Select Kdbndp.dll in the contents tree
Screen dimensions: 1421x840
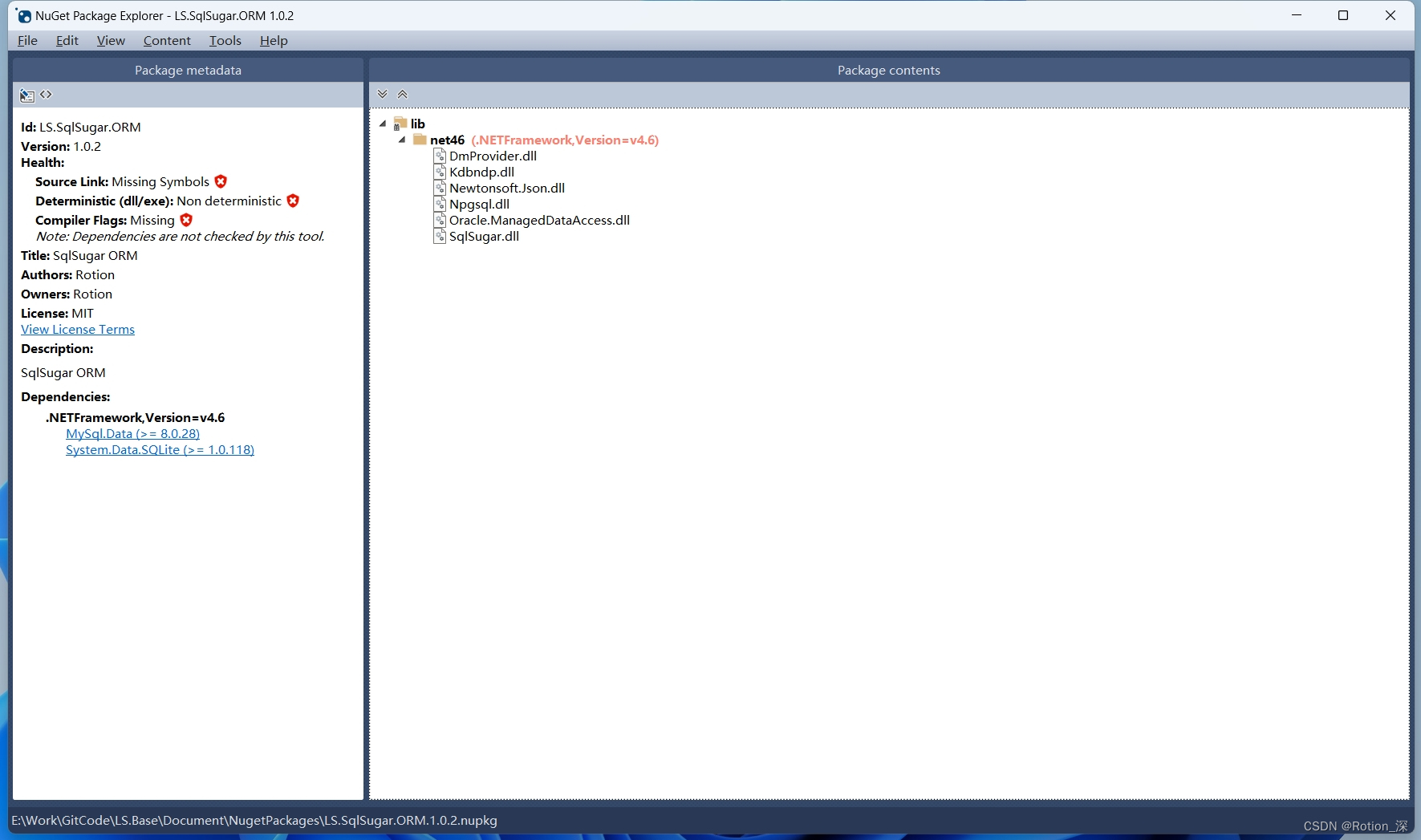click(481, 172)
